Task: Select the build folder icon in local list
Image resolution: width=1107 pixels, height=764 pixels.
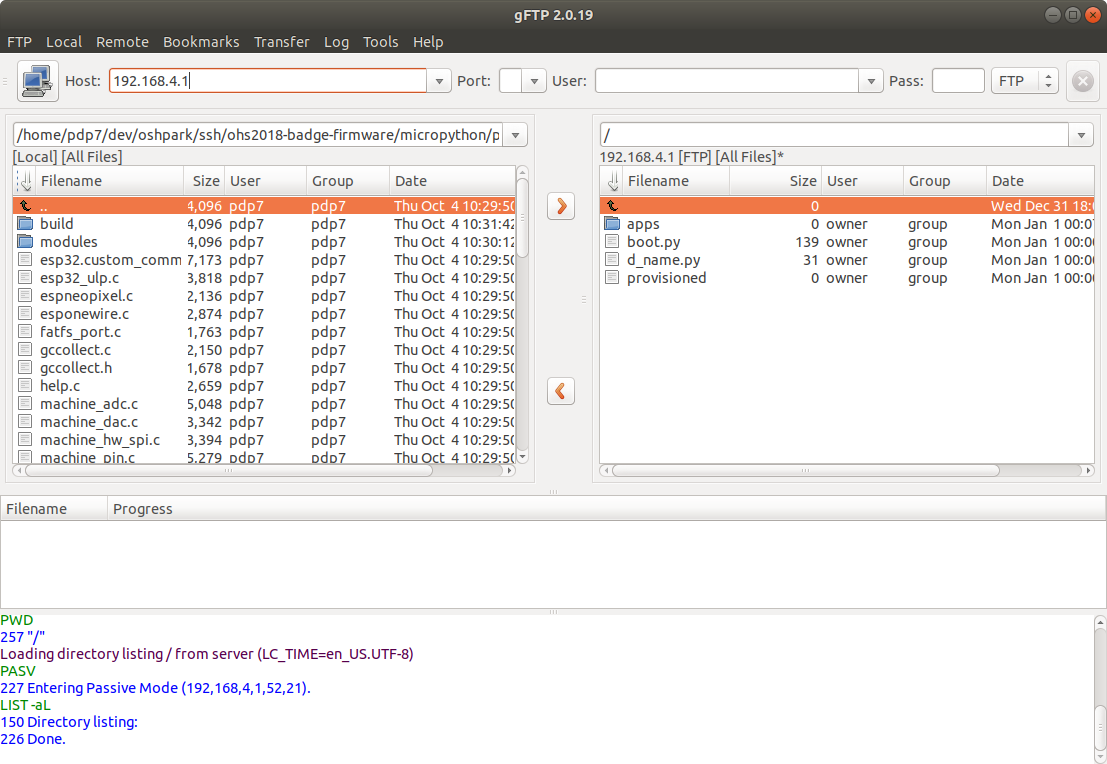Action: pyautogui.click(x=25, y=224)
